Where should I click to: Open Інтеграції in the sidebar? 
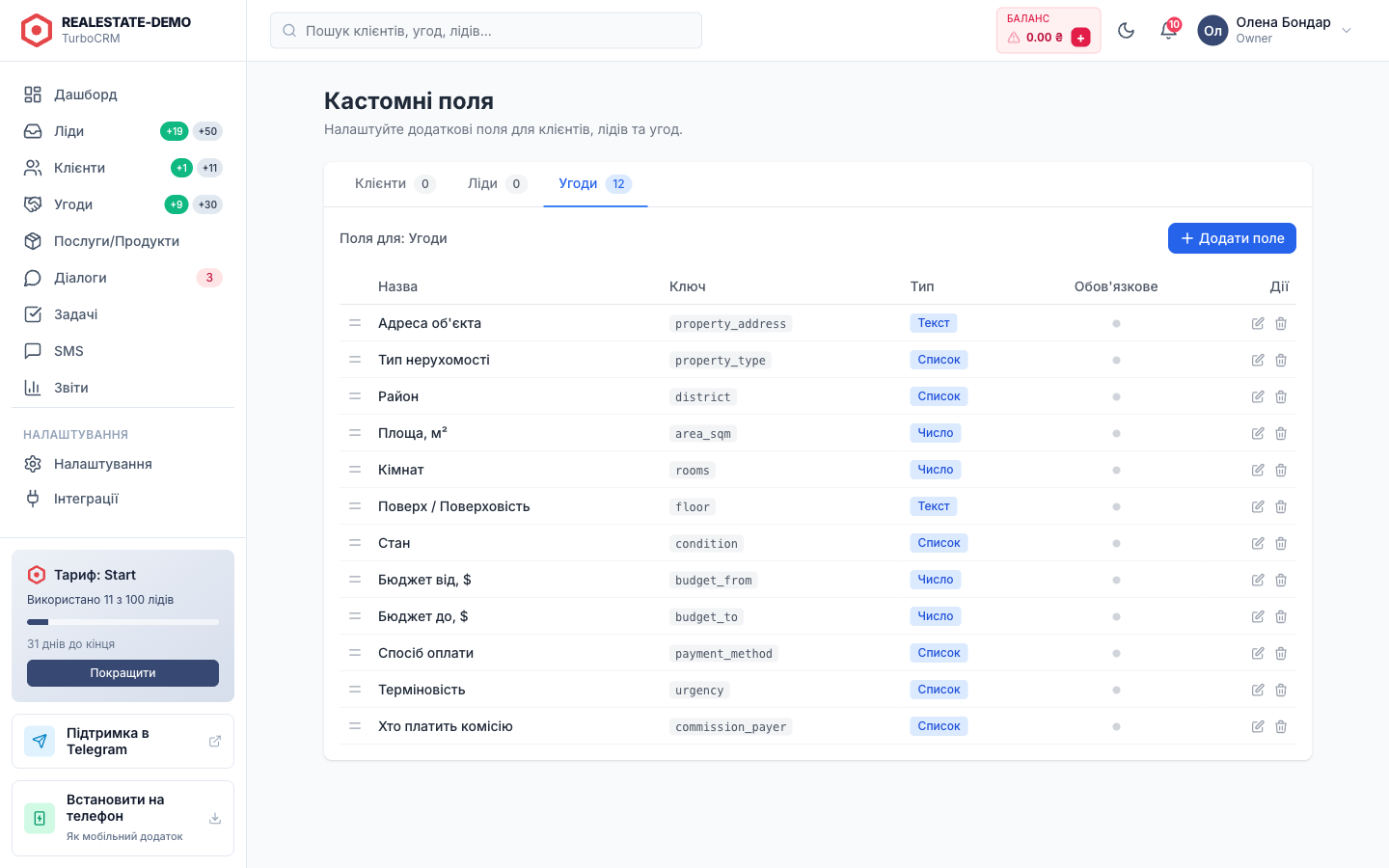[123, 499]
